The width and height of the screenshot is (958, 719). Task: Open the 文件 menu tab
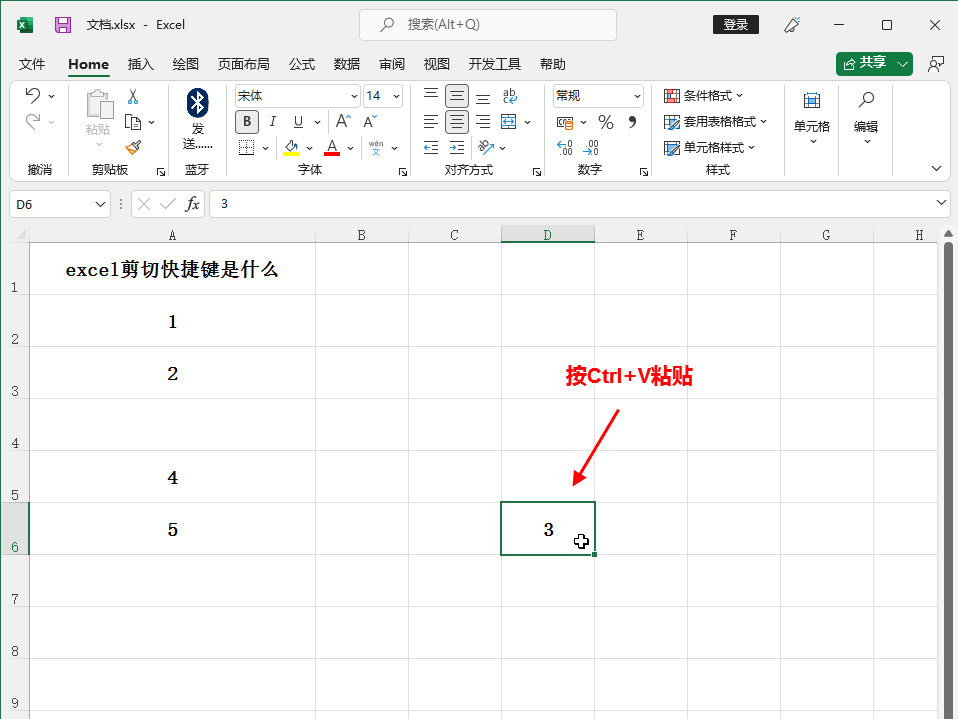pyautogui.click(x=32, y=64)
